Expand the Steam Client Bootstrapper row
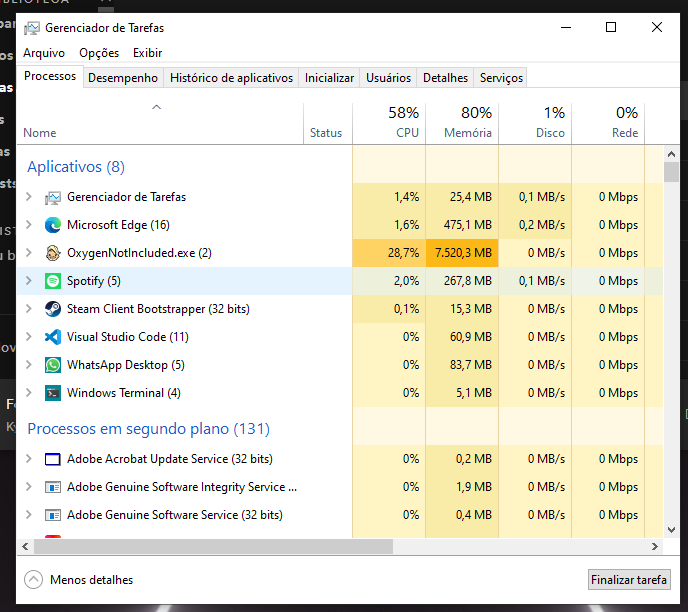The width and height of the screenshot is (688, 612). [29, 309]
